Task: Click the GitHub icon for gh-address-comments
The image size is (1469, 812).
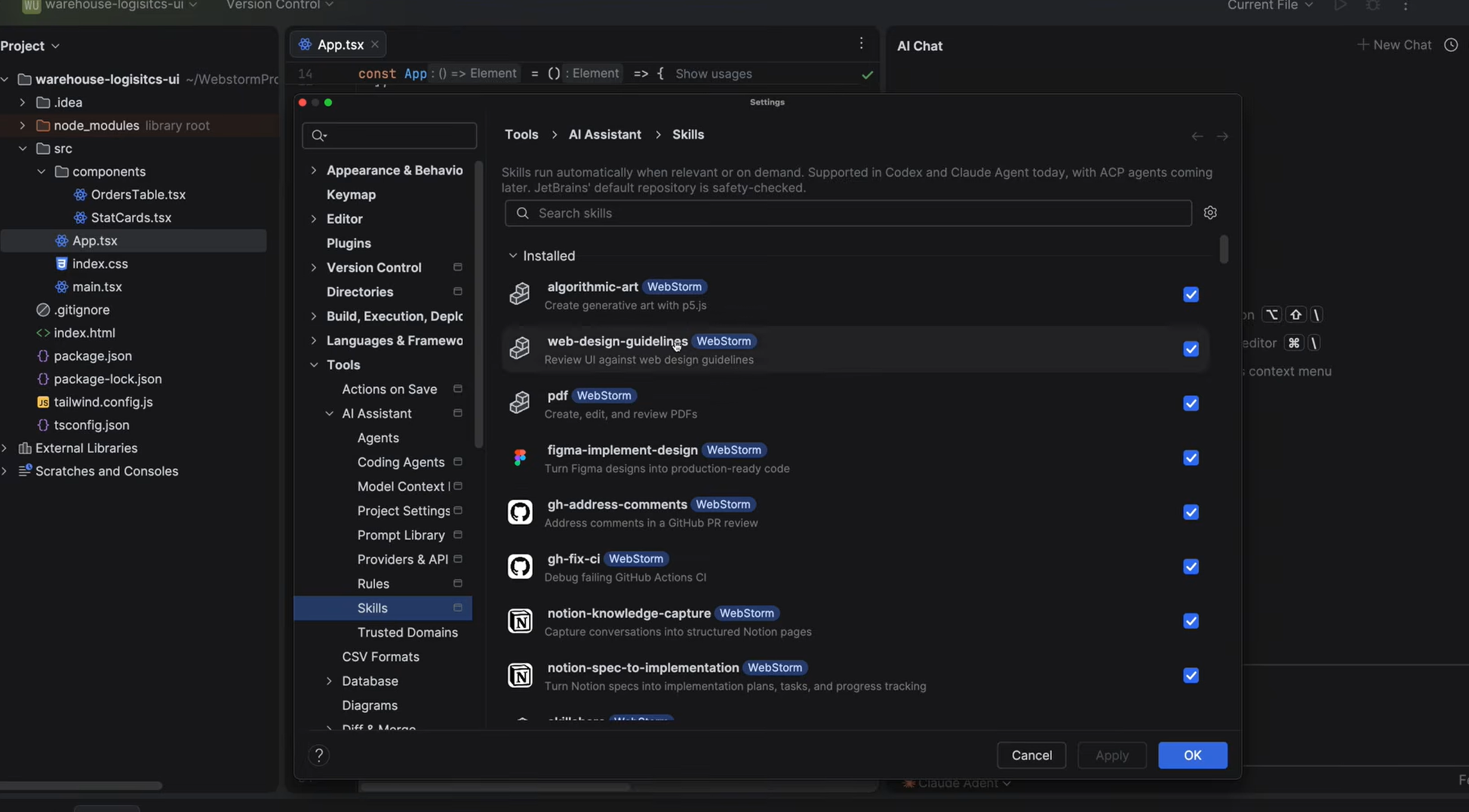Action: (x=520, y=512)
